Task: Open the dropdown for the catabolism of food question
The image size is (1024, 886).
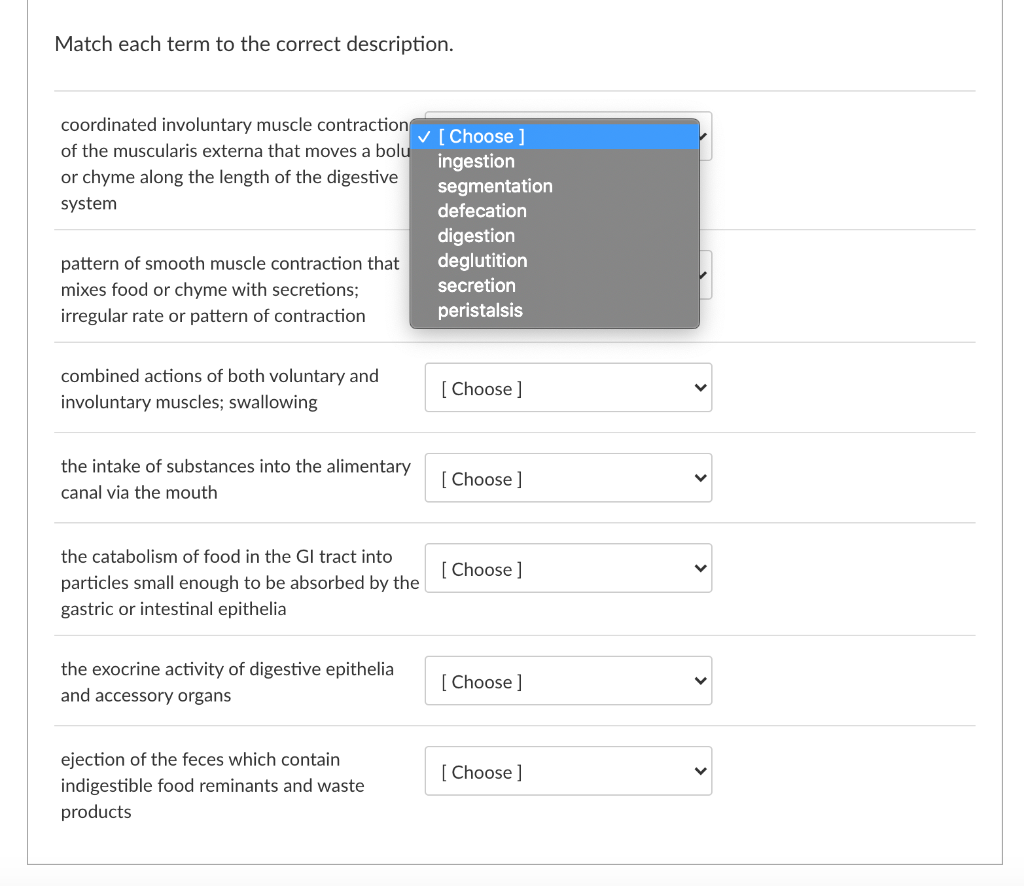Action: pyautogui.click(x=568, y=568)
